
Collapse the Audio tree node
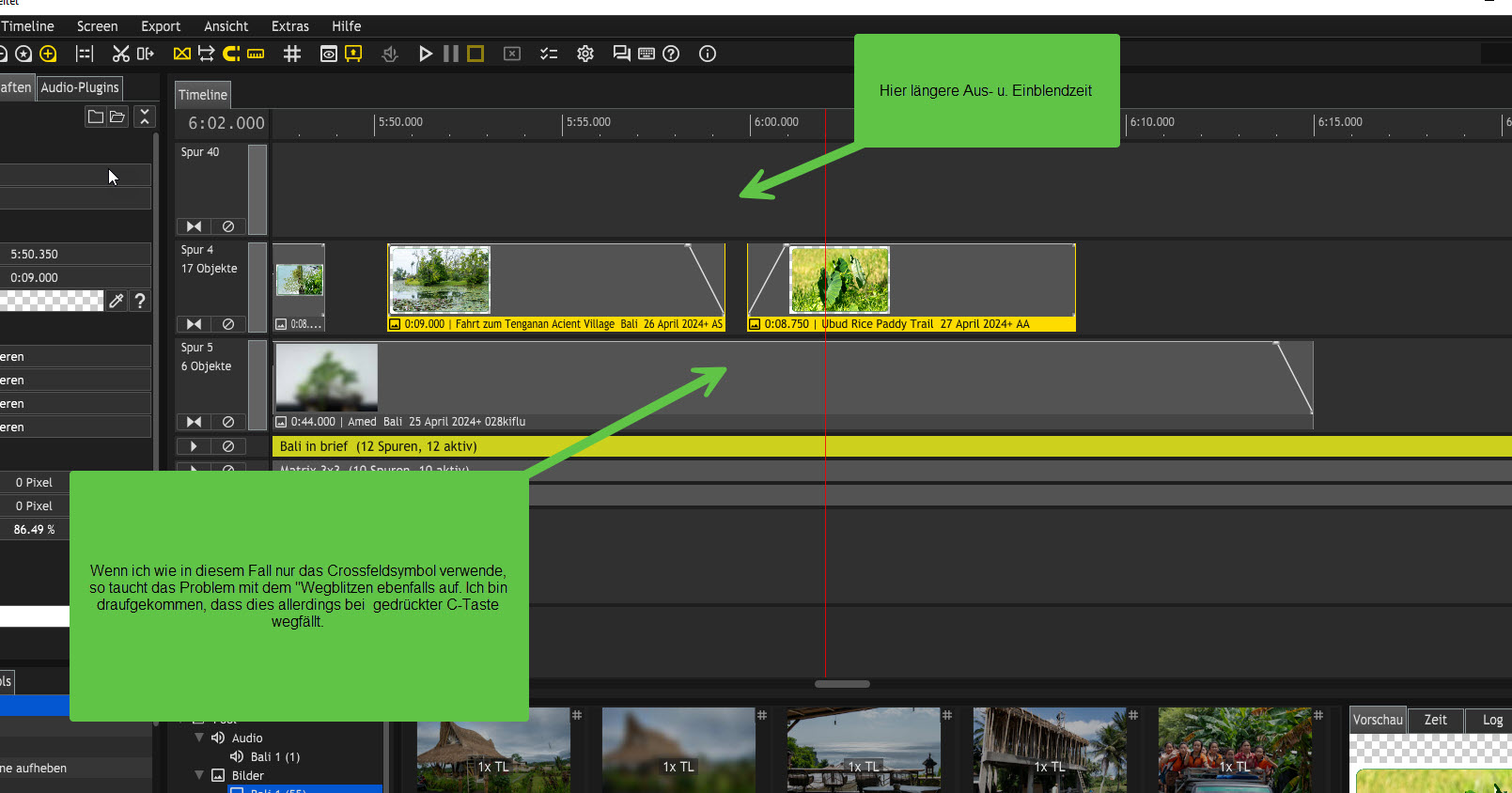tap(199, 738)
